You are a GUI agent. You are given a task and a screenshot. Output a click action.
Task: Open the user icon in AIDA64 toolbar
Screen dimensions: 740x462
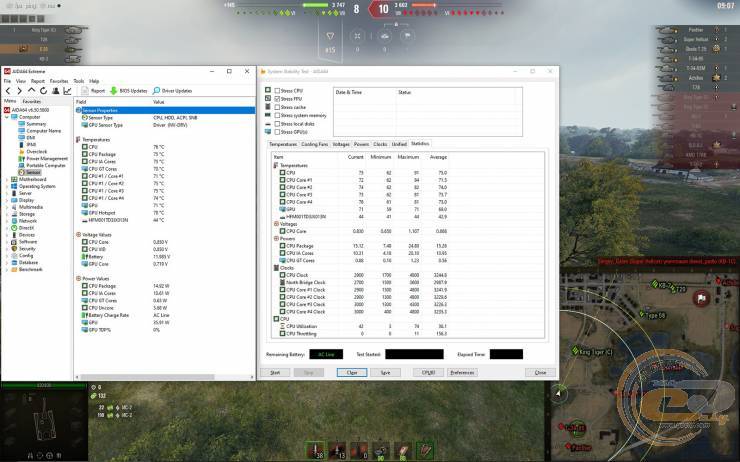pyautogui.click(x=56, y=91)
